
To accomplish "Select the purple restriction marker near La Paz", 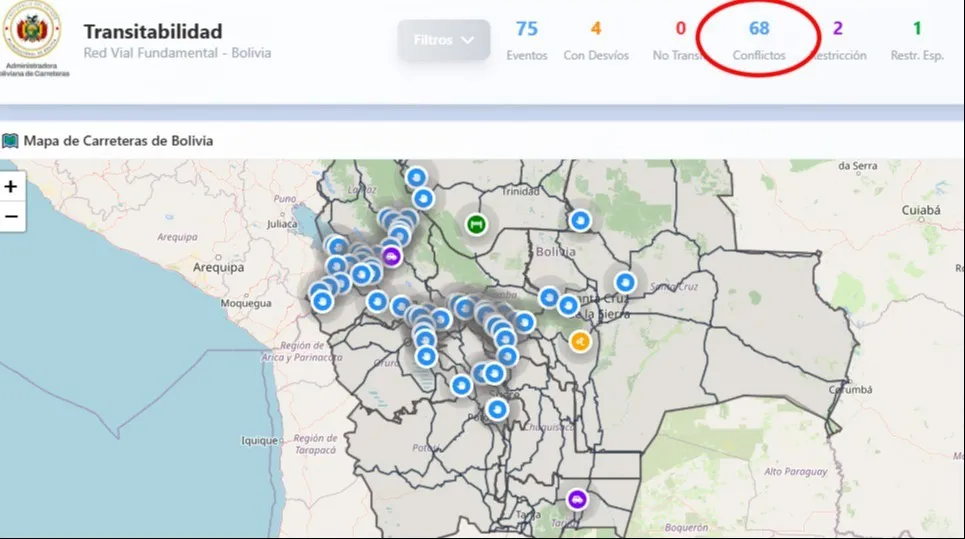I will (391, 256).
